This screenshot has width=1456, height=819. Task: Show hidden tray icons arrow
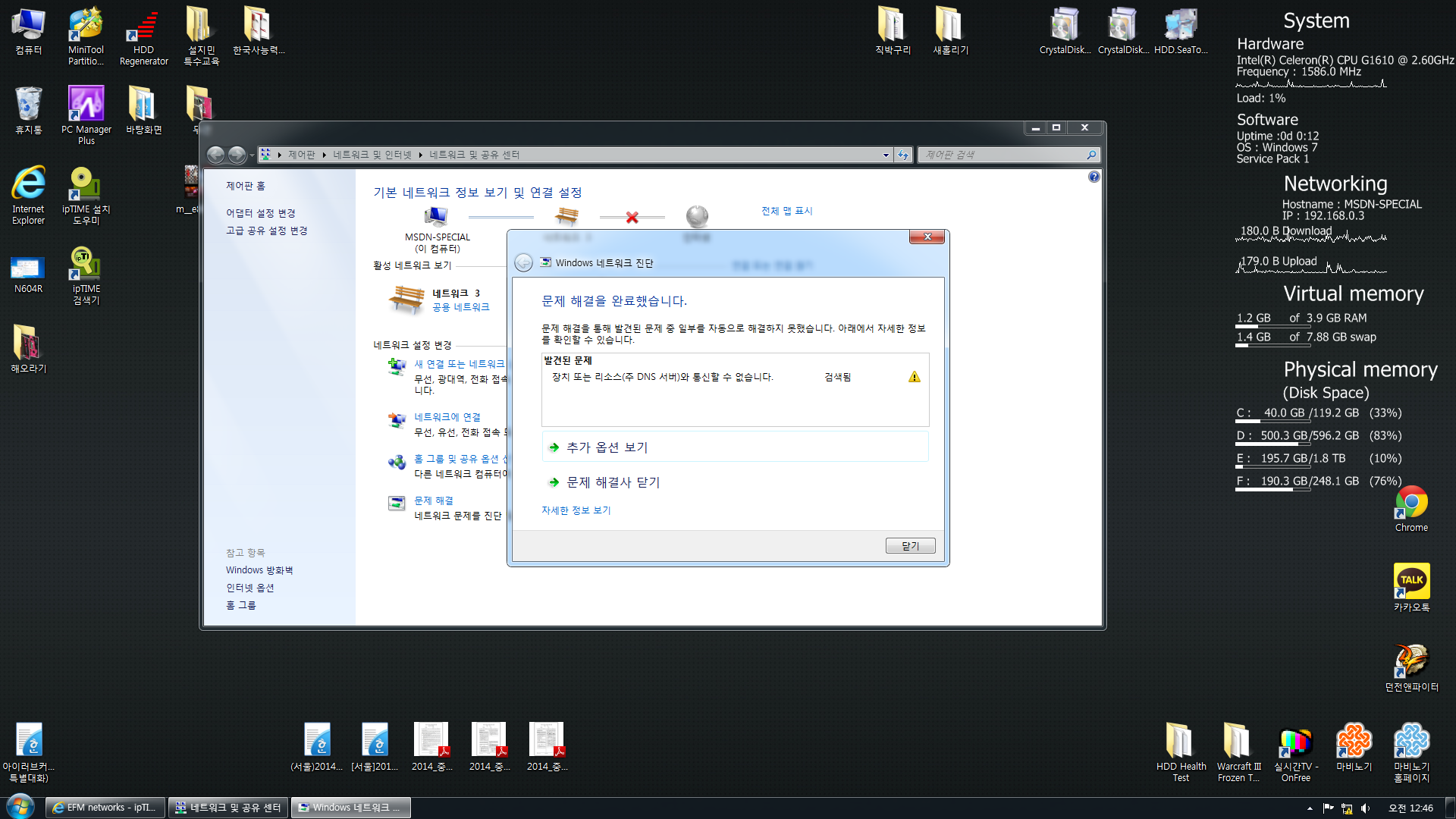[1310, 808]
